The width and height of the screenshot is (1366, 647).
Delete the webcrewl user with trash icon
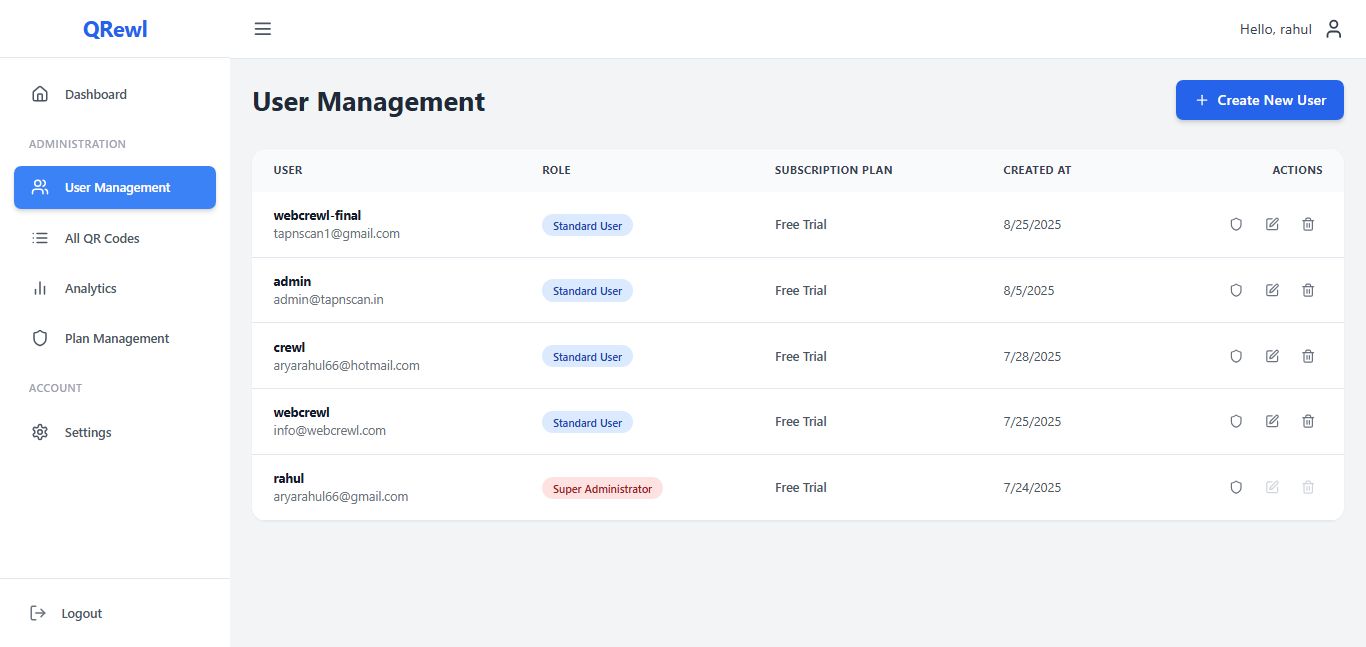[x=1308, y=421]
